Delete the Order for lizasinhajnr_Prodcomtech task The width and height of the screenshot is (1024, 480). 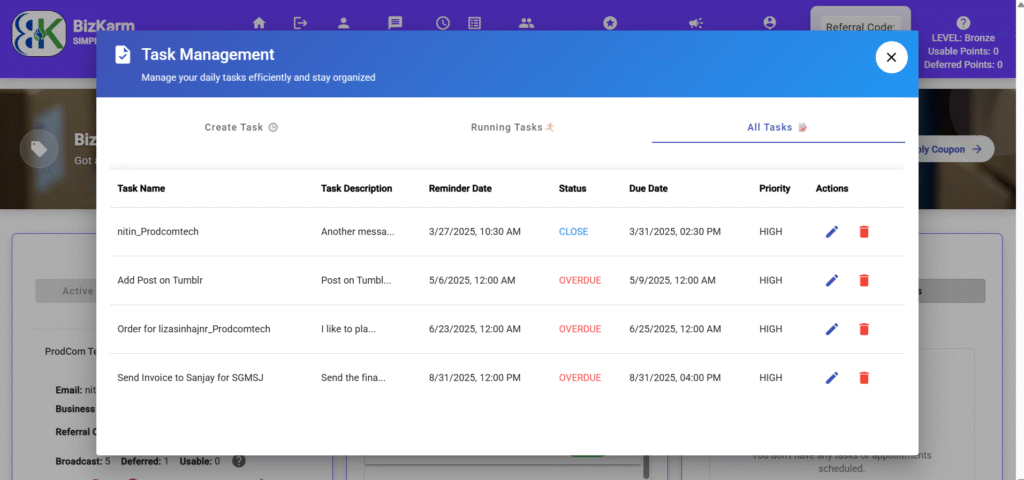tap(864, 329)
